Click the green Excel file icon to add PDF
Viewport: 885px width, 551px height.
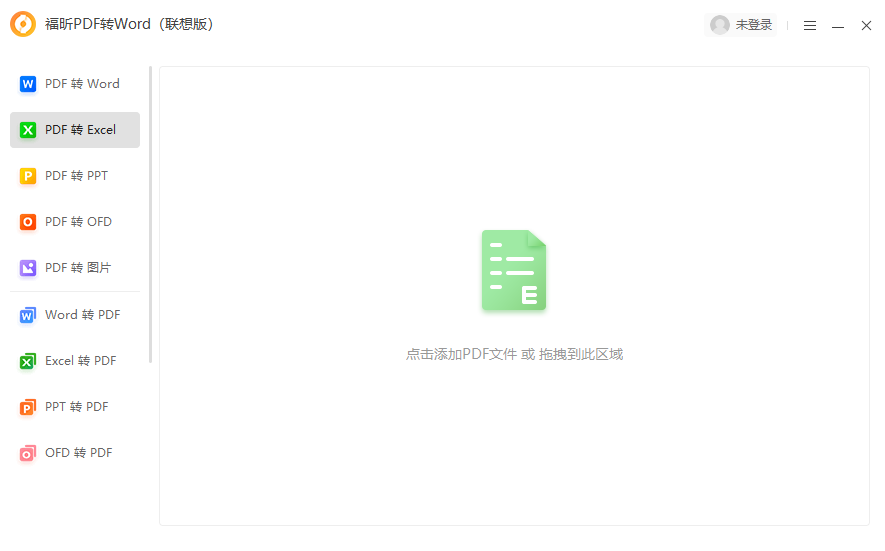[514, 270]
